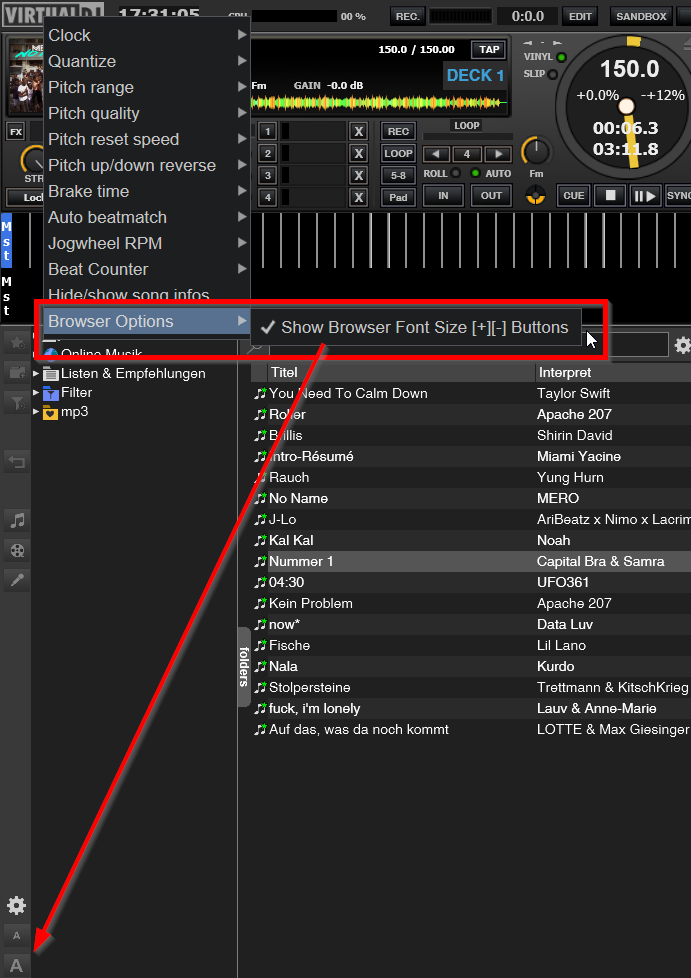Click the SANDBOX button in top bar
Image resolution: width=691 pixels, height=978 pixels.
(x=641, y=17)
